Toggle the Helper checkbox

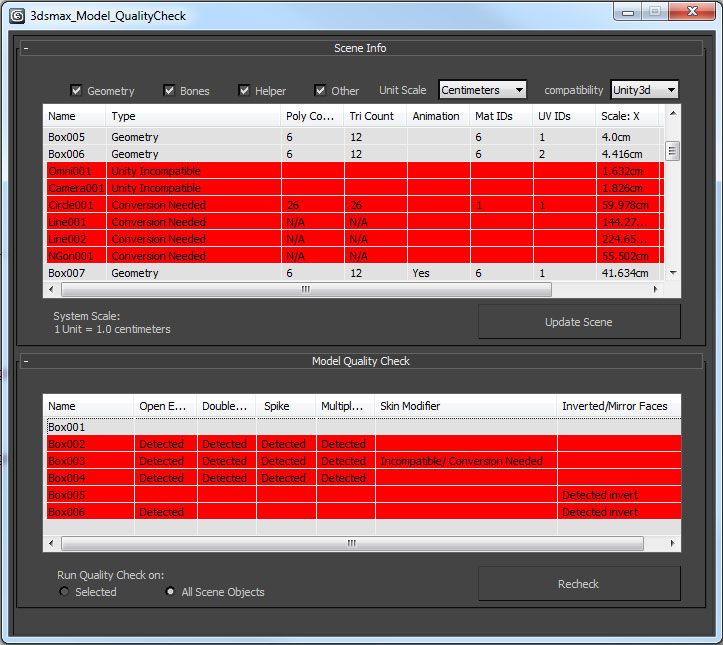pyautogui.click(x=244, y=90)
